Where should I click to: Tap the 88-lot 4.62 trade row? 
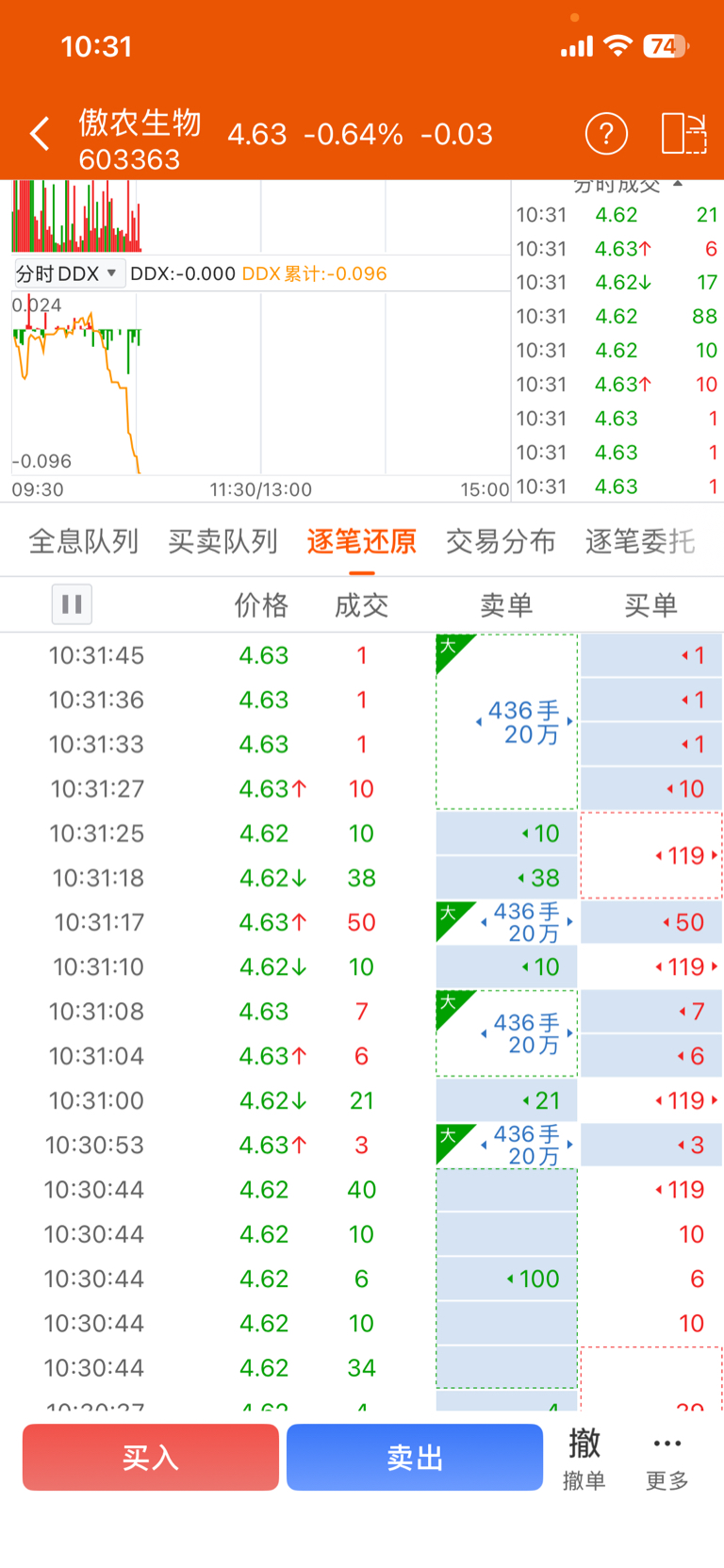(617, 316)
